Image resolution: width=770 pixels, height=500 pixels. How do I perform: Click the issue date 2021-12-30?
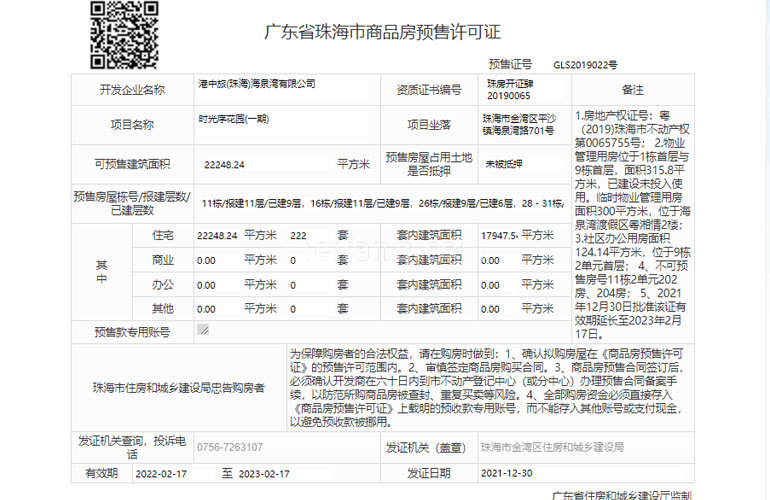click(507, 473)
